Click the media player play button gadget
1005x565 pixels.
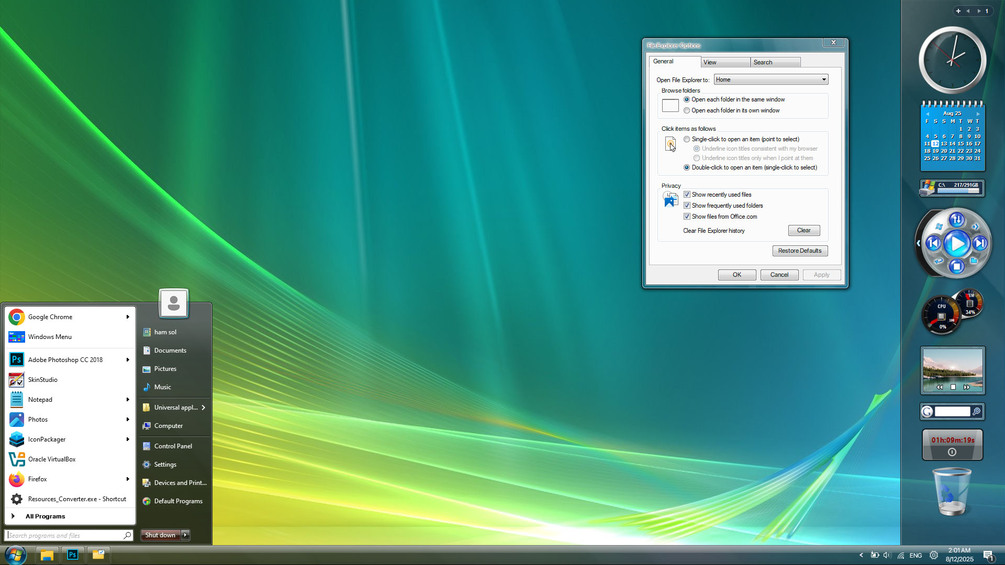[x=956, y=243]
